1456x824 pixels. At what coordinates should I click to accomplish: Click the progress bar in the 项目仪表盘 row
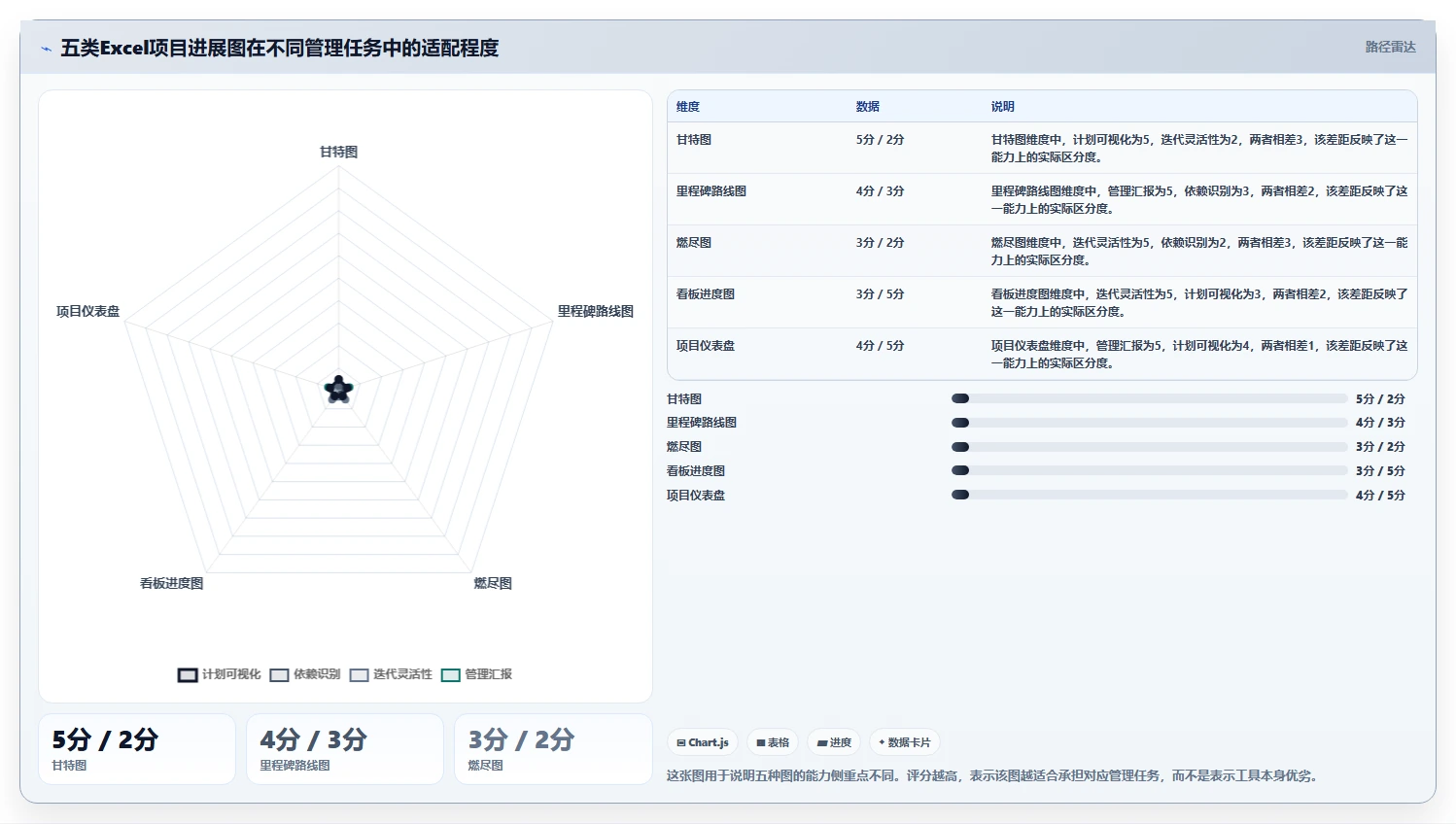pyautogui.click(x=1150, y=495)
